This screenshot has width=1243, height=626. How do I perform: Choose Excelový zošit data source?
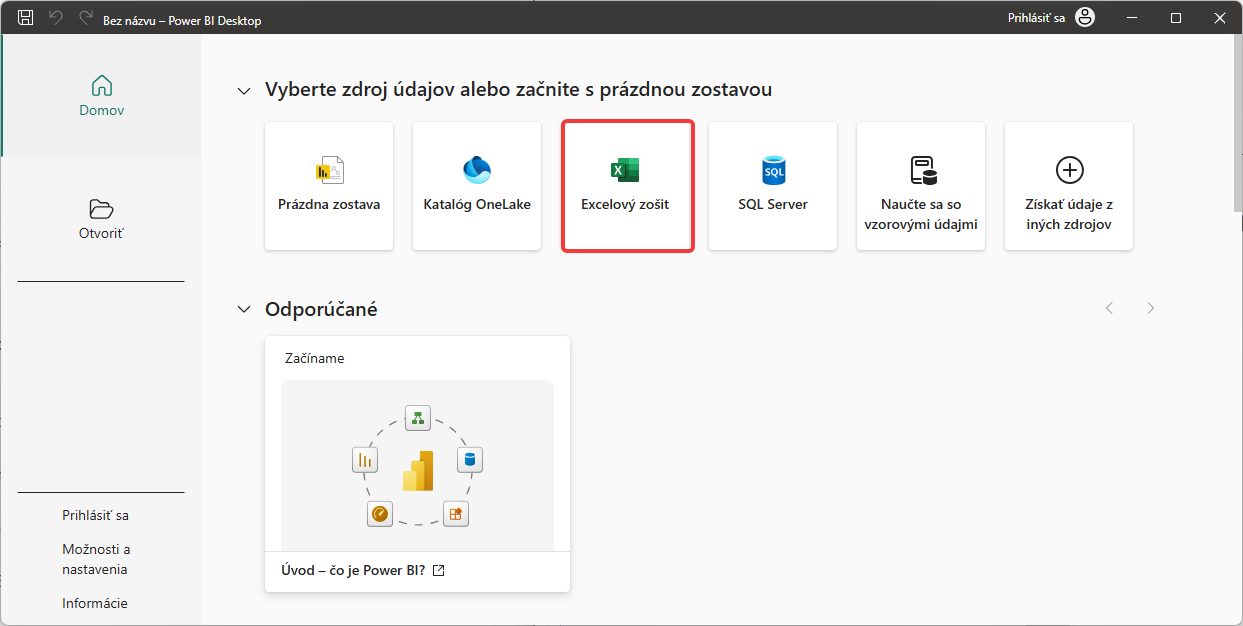tap(628, 186)
